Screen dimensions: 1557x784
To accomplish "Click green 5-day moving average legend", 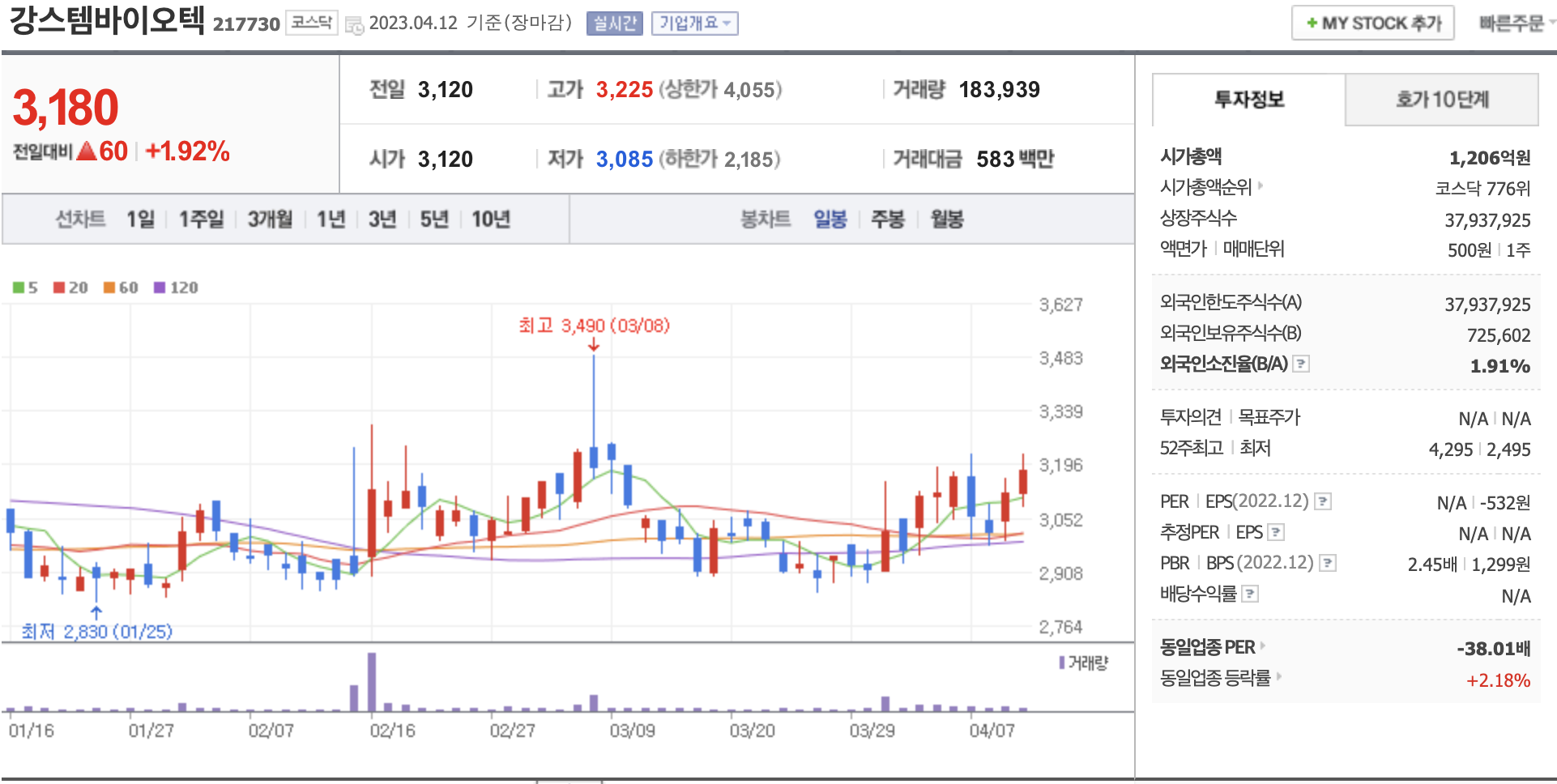I will pyautogui.click(x=25, y=288).
